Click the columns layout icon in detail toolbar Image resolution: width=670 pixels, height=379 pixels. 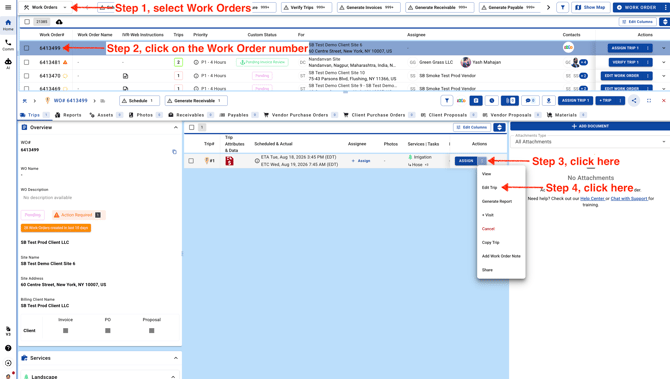510,101
